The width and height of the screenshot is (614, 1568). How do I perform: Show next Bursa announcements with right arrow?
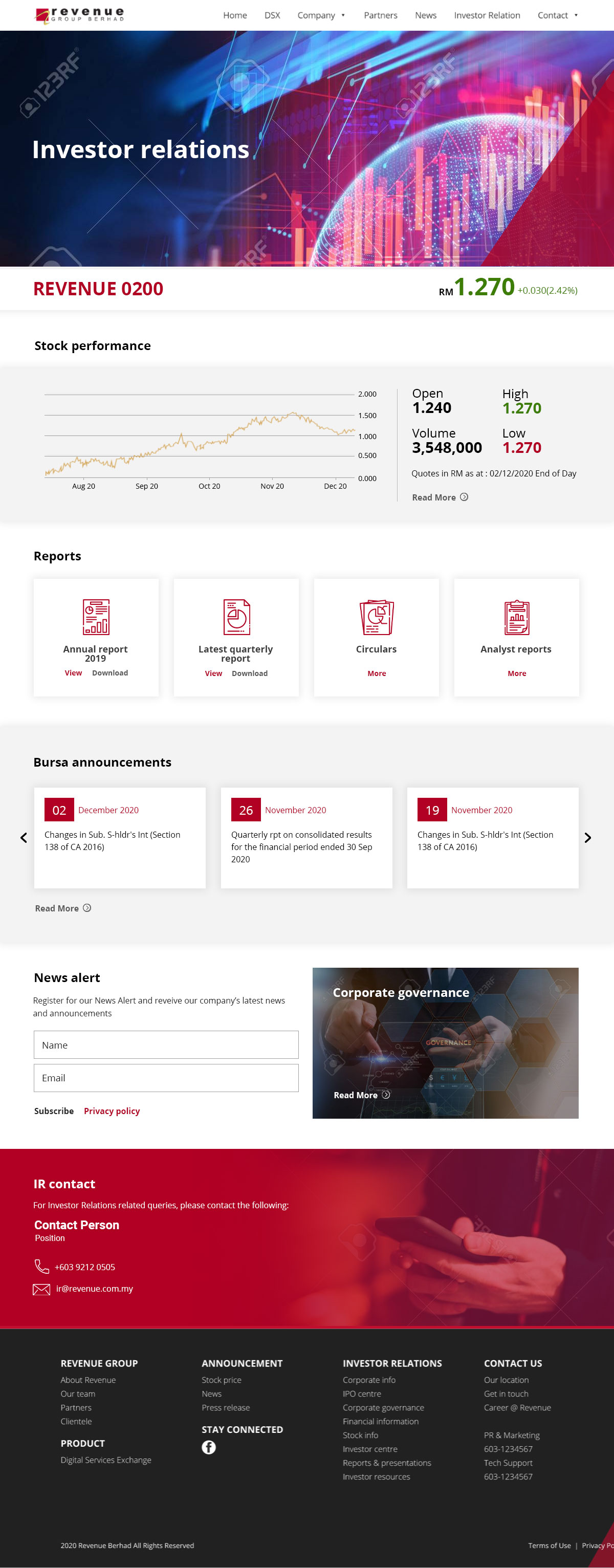pos(587,838)
